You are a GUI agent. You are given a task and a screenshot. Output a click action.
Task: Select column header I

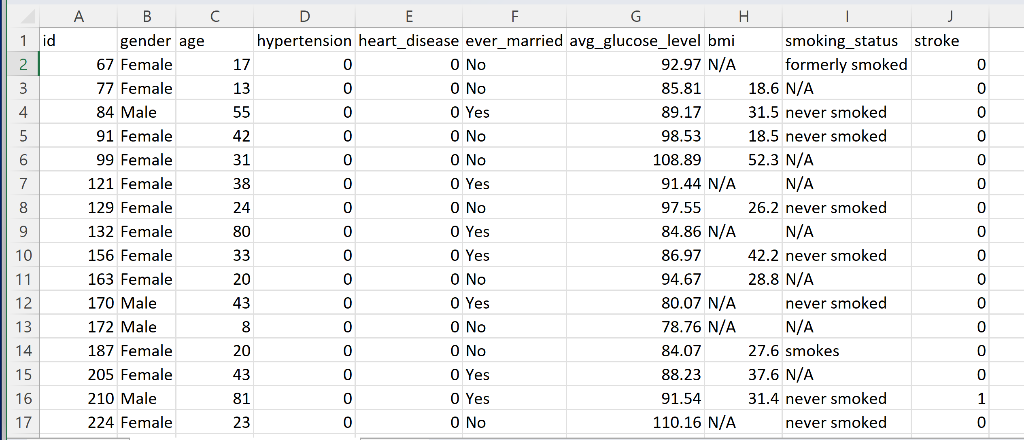(847, 18)
